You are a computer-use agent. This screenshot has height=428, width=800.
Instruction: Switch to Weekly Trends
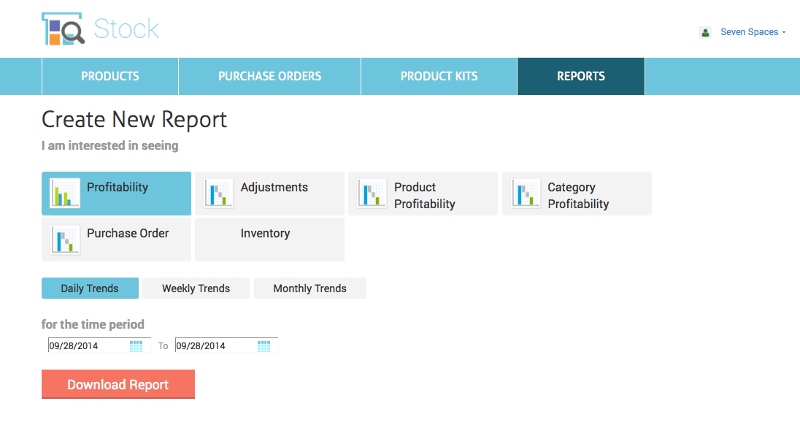(196, 288)
